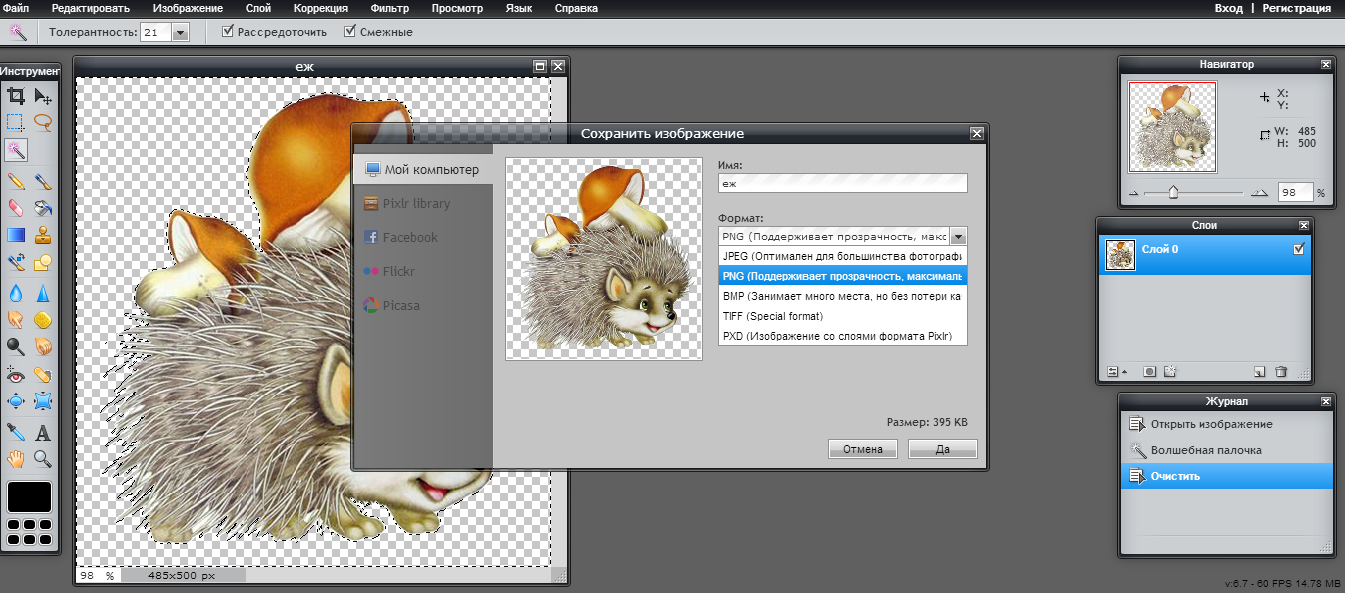Pick the Sponge tool
The width and height of the screenshot is (1345, 593).
(x=43, y=320)
